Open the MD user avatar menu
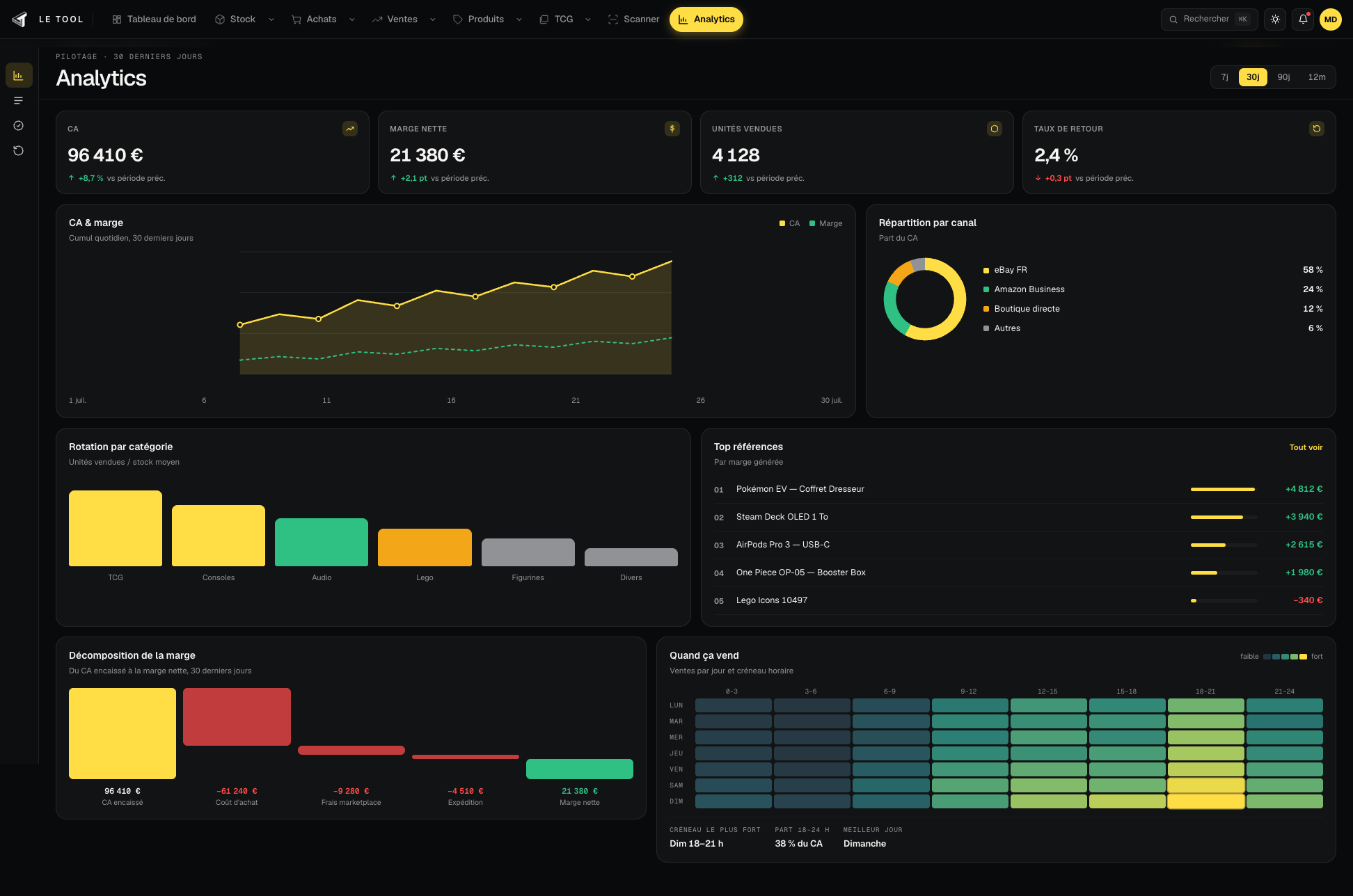The image size is (1353, 896). tap(1331, 19)
